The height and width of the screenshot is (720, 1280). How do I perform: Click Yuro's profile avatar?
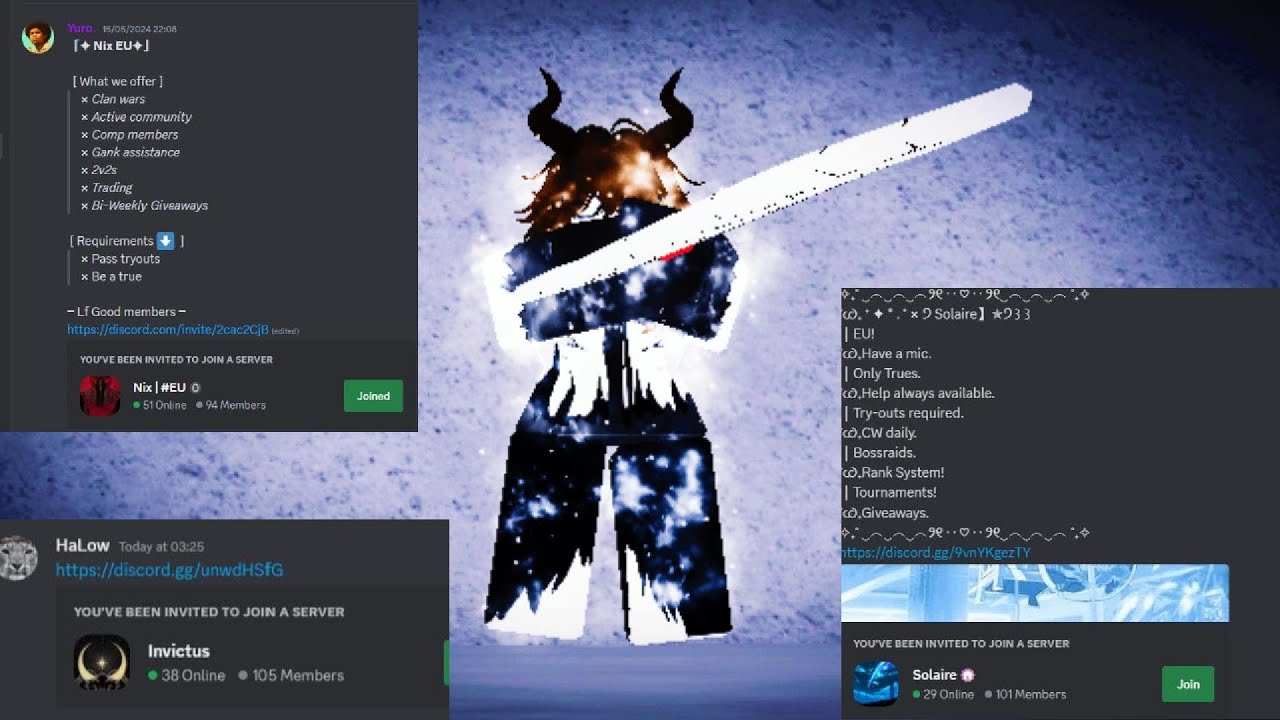pyautogui.click(x=38, y=37)
